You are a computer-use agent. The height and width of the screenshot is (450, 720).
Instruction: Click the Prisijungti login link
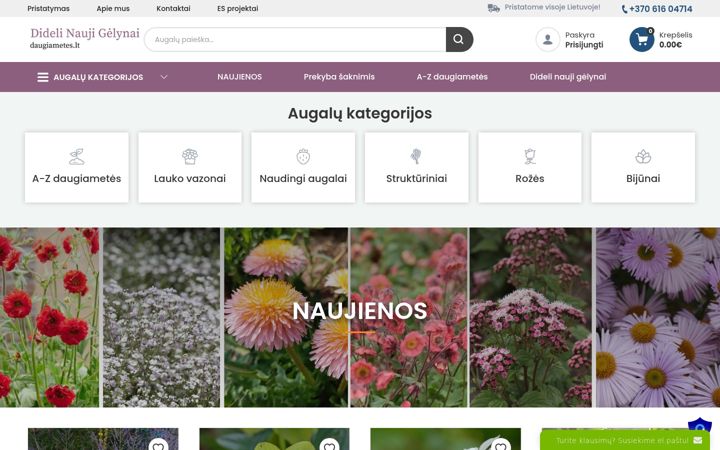pyautogui.click(x=584, y=45)
